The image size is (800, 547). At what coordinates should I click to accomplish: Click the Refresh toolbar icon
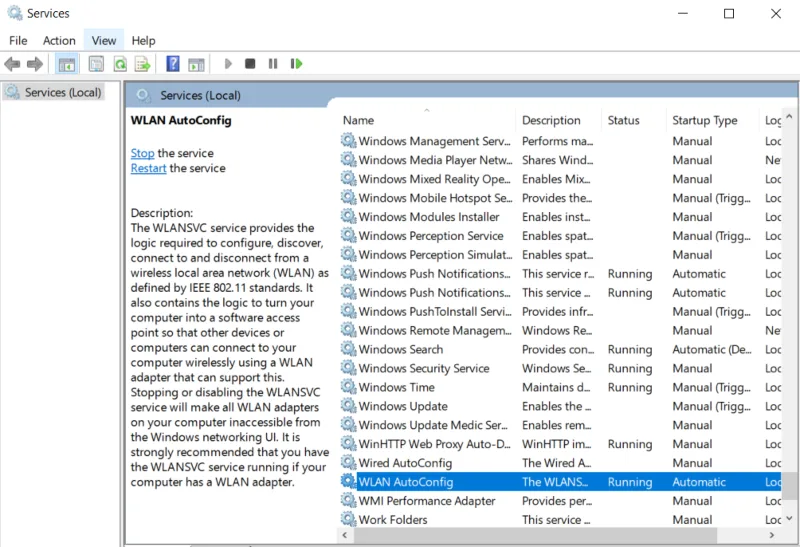point(120,64)
